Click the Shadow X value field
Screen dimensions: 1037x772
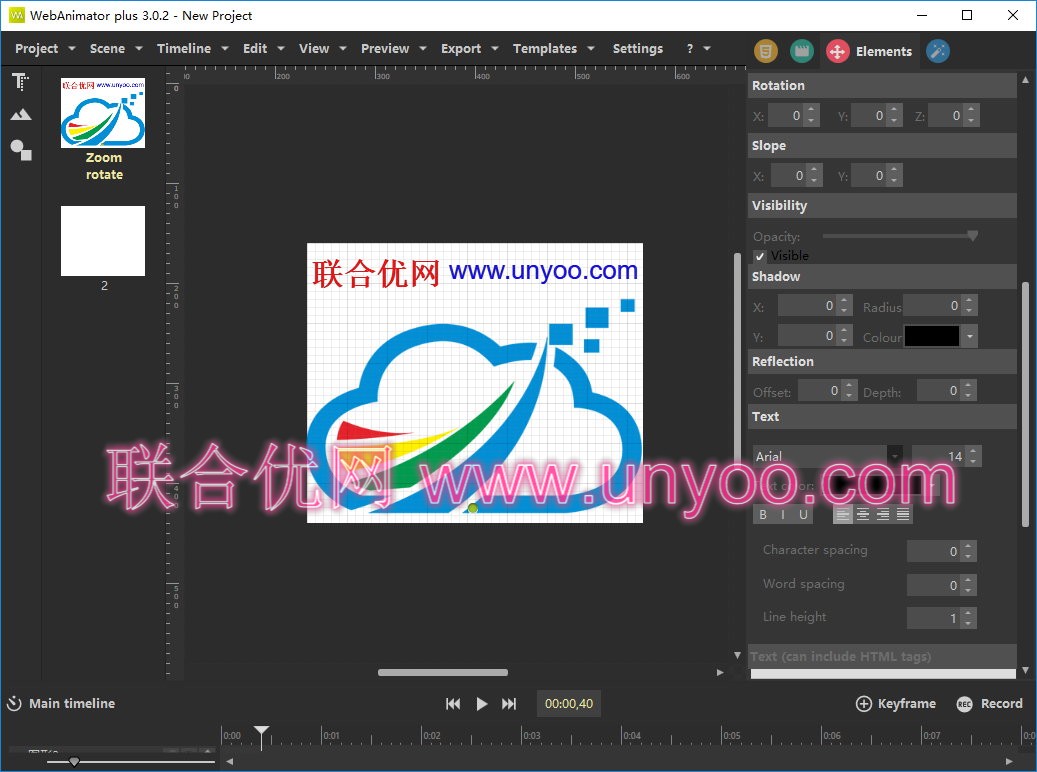pyautogui.click(x=808, y=306)
